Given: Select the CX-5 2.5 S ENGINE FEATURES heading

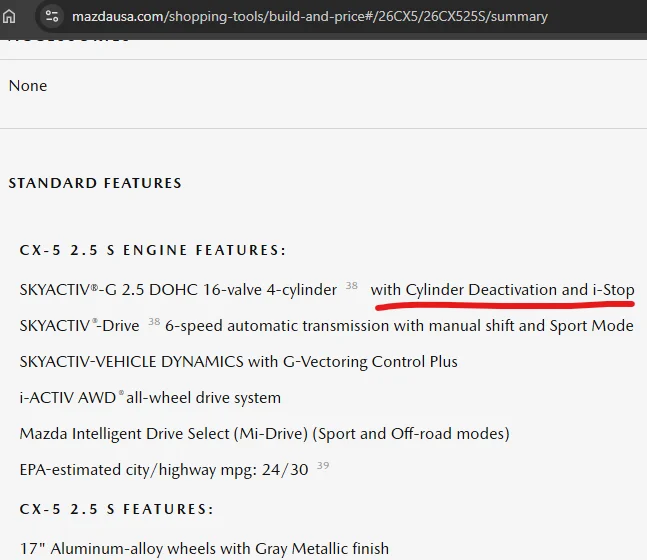Looking at the screenshot, I should (153, 250).
